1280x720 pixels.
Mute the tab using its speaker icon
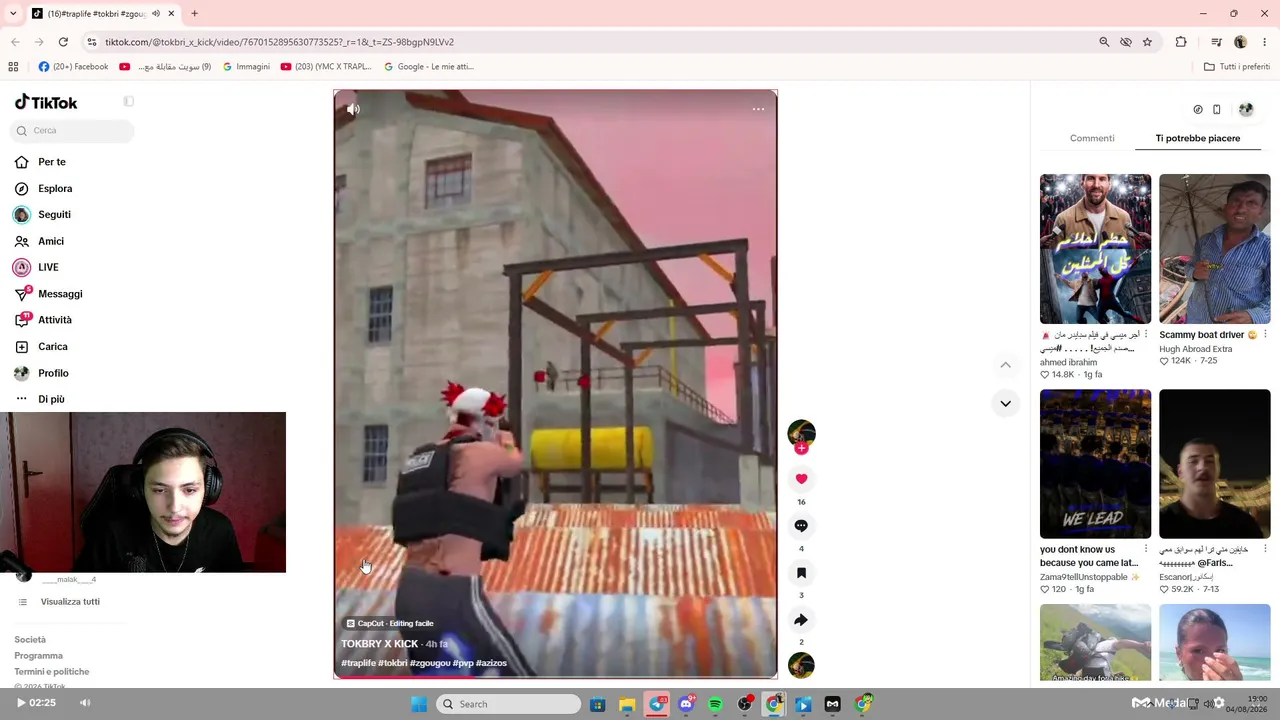click(156, 14)
